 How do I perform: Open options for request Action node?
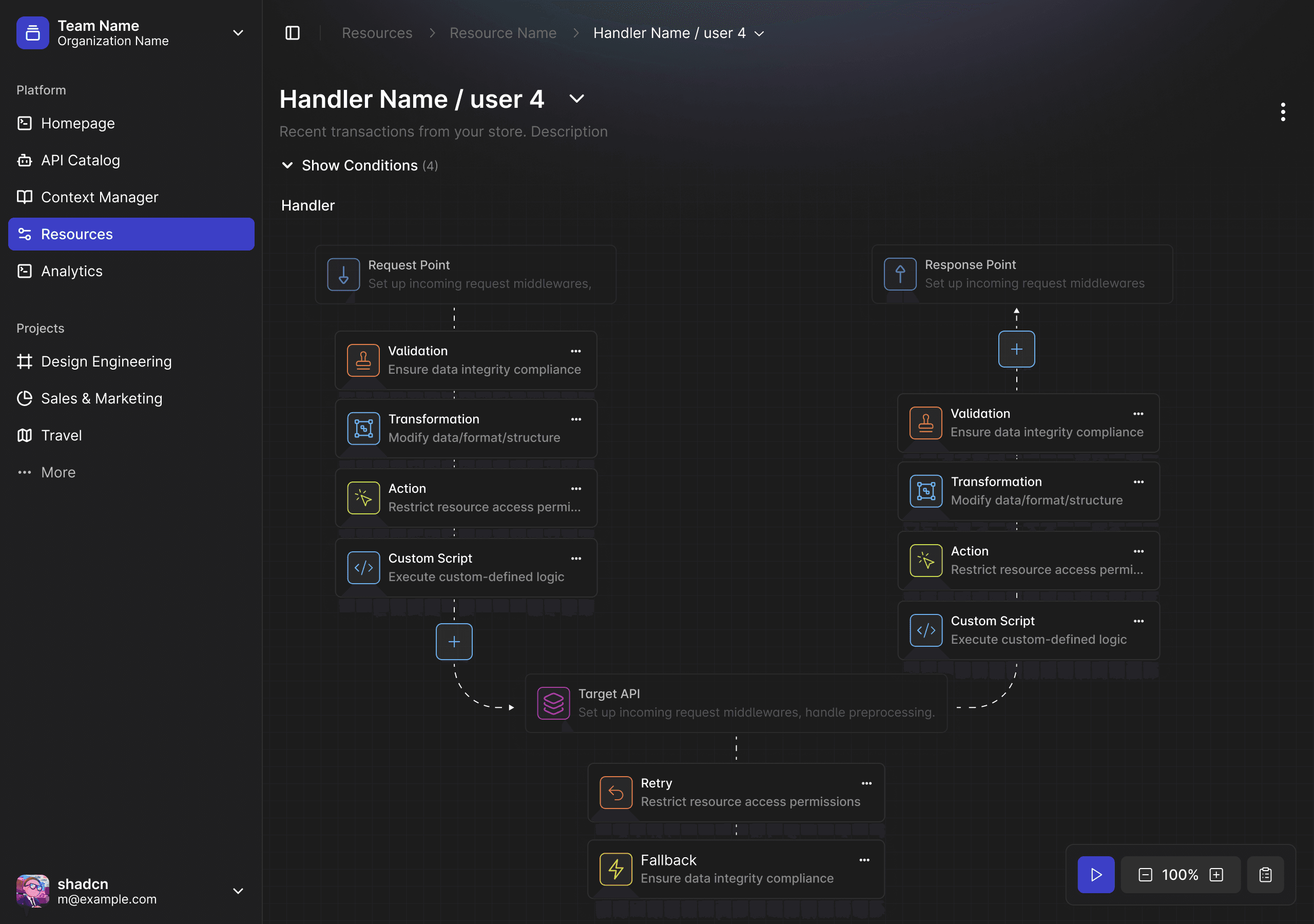click(x=576, y=489)
